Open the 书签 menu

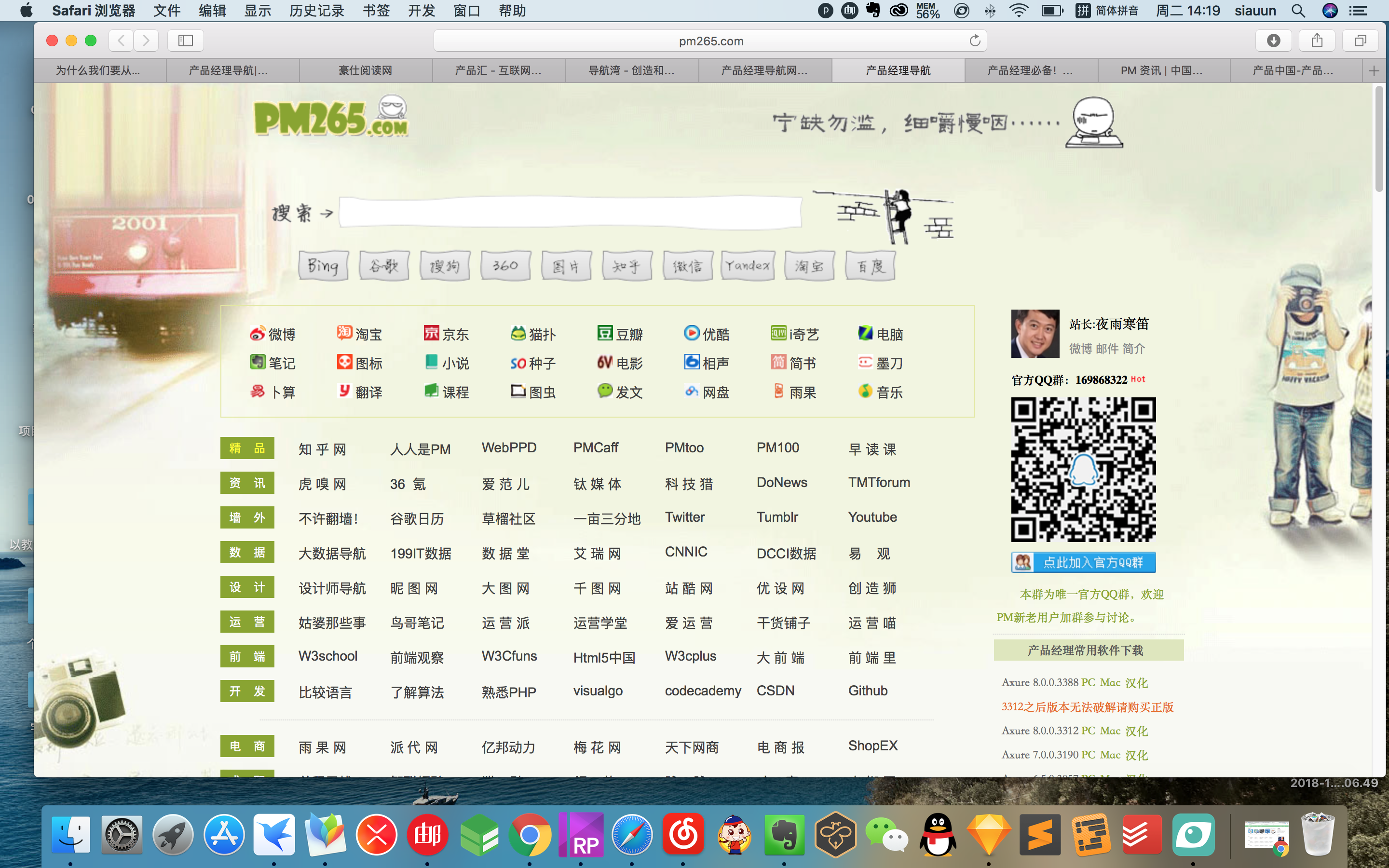click(377, 10)
